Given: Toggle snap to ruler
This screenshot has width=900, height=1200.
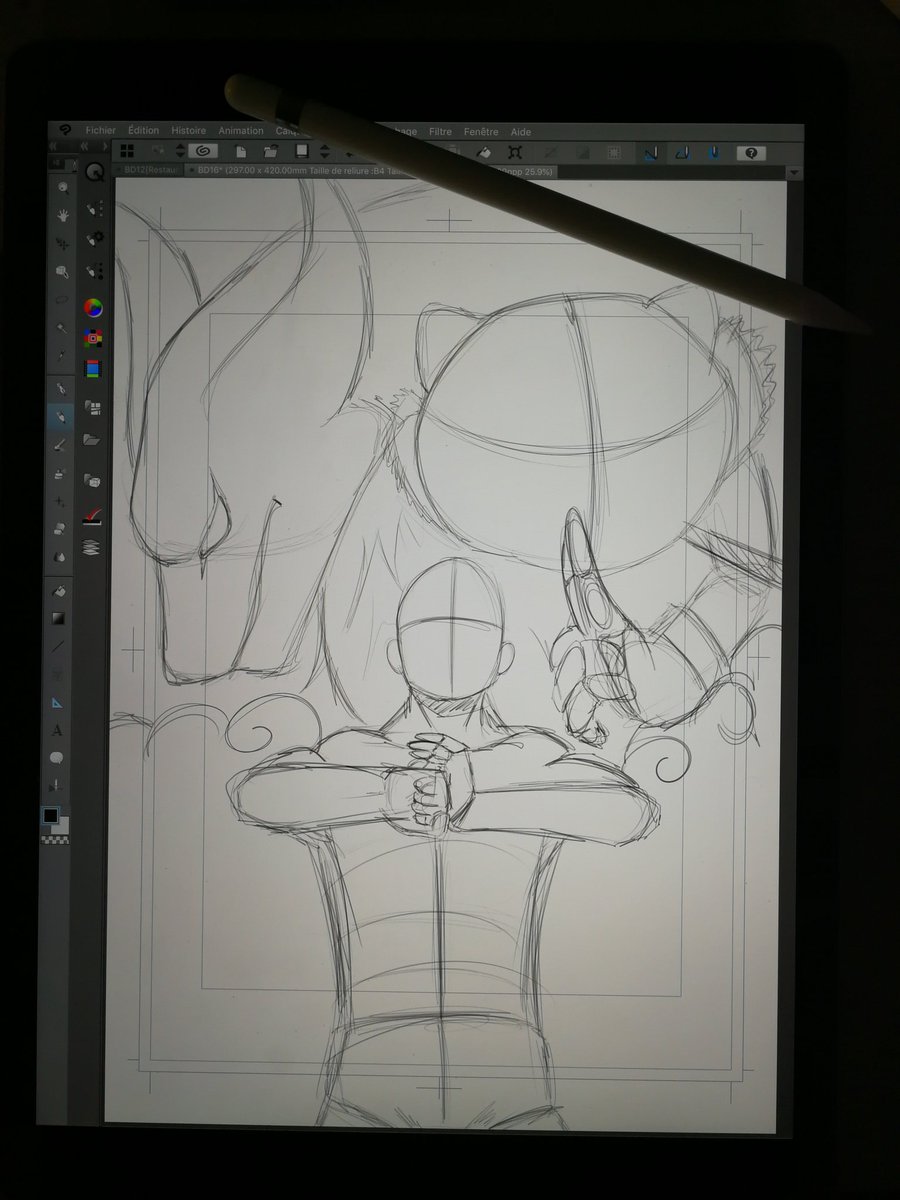Looking at the screenshot, I should 650,153.
